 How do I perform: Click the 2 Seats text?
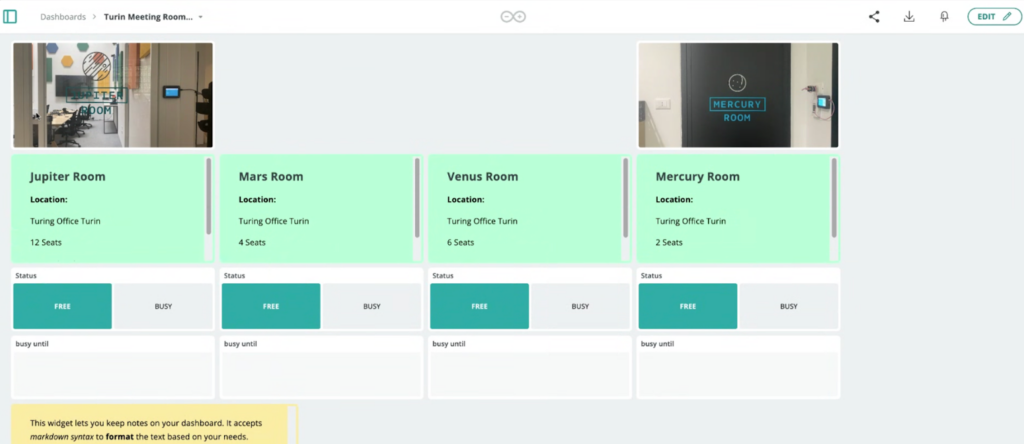click(669, 242)
